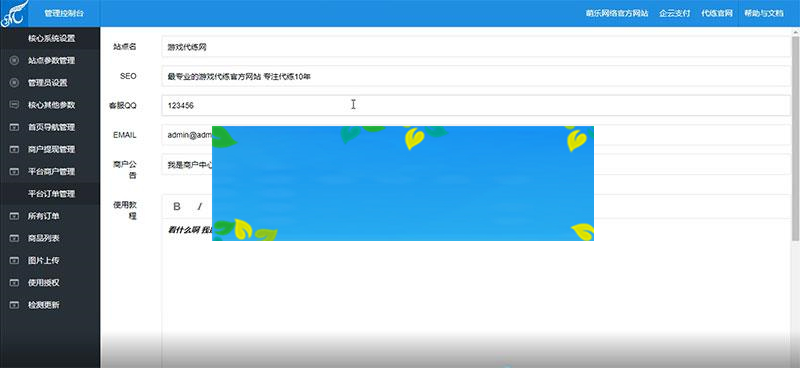Click the icon beside 商户提现管理
Viewport: 800px width, 368px height.
[x=14, y=150]
